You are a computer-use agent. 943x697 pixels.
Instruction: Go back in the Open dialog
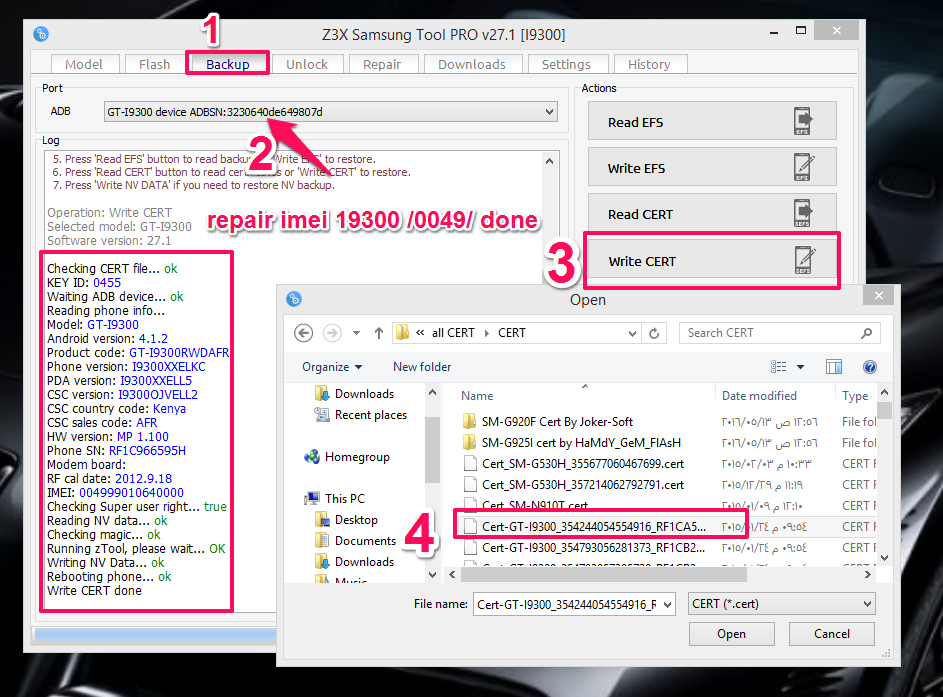(x=304, y=333)
